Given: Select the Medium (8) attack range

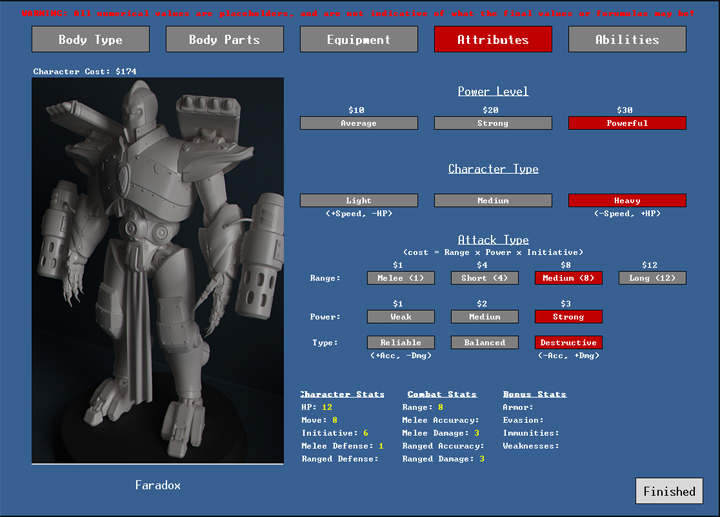Looking at the screenshot, I should pyautogui.click(x=568, y=278).
